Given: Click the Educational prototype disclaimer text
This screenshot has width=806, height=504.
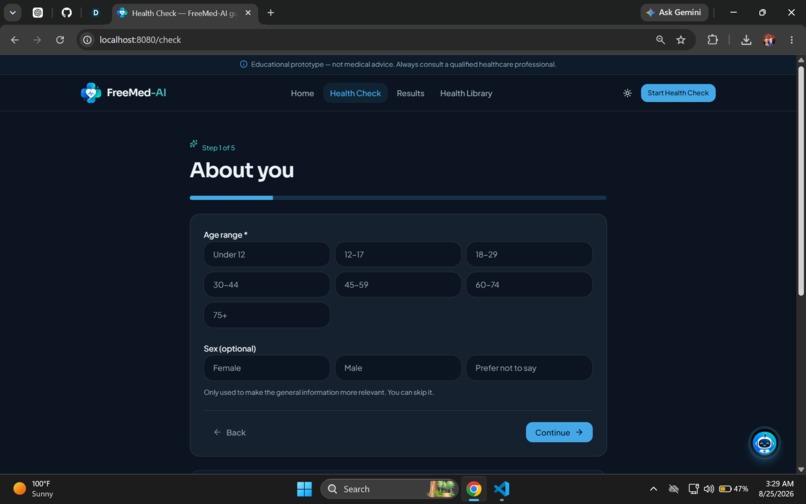Looking at the screenshot, I should [x=403, y=64].
